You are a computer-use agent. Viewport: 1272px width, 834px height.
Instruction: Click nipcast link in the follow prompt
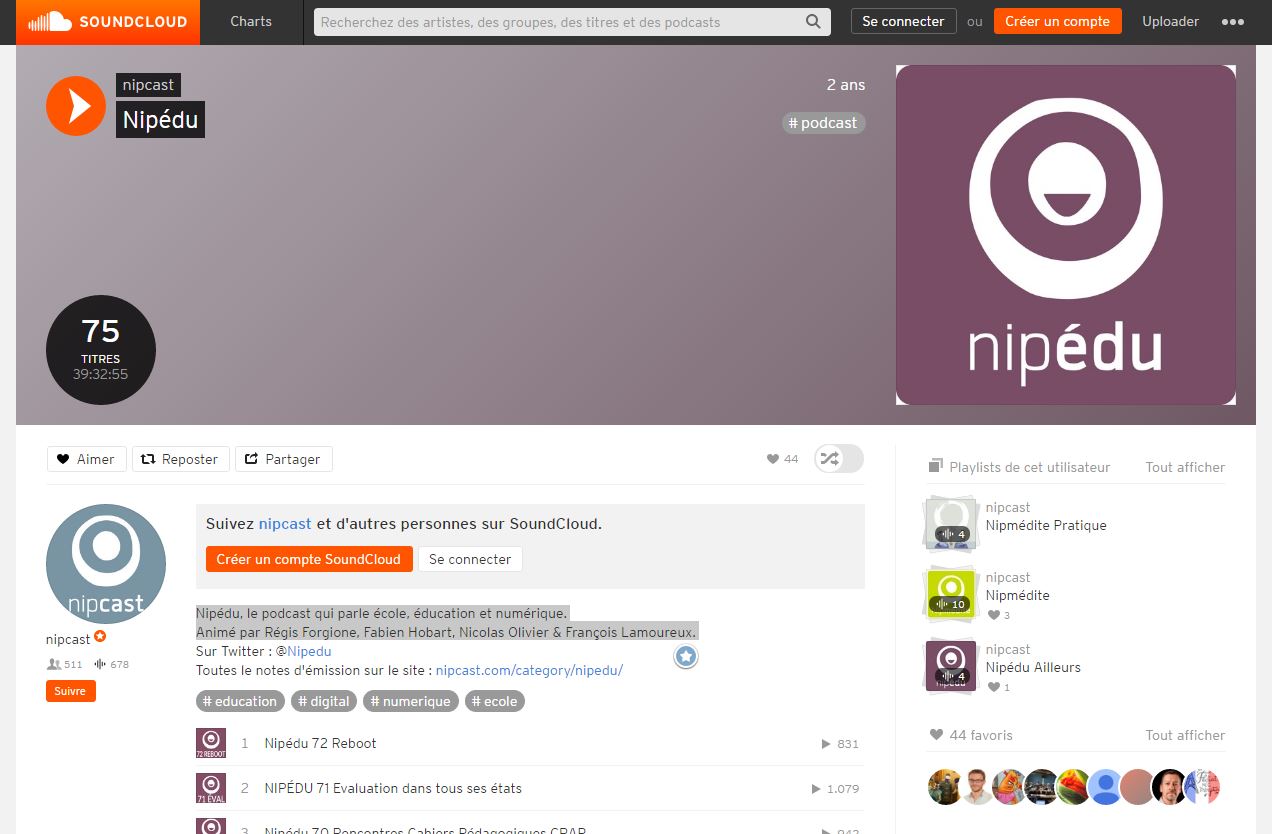point(285,523)
